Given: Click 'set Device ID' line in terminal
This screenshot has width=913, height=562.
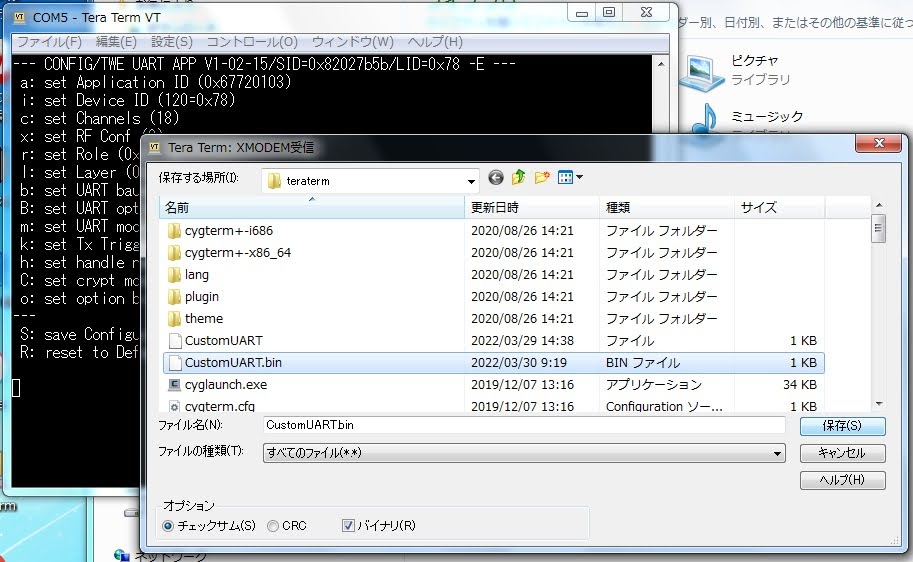Looking at the screenshot, I should (128, 100).
